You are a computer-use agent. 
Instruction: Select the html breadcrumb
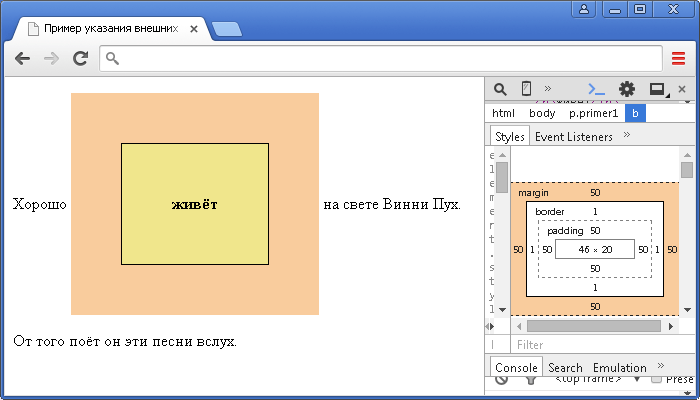tap(503, 113)
